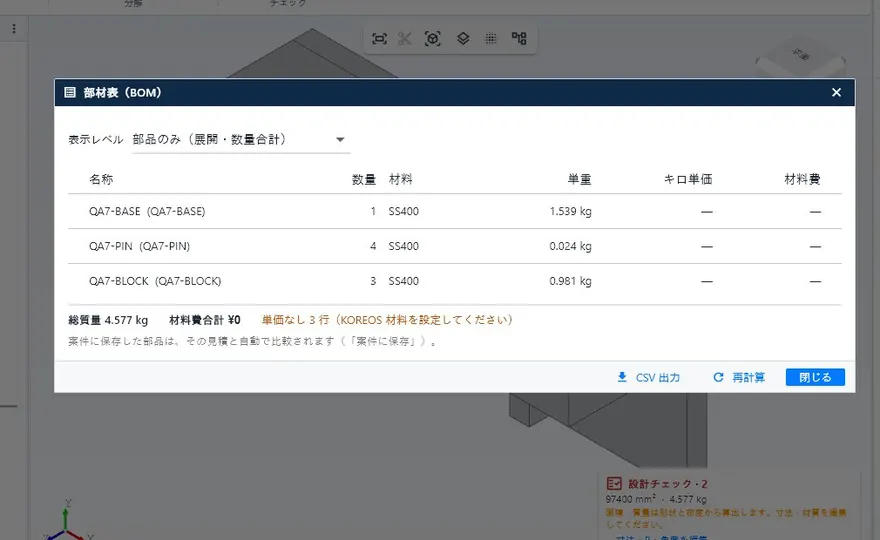
Task: Click the XYZ axis triad in viewport corner
Action: point(67,519)
